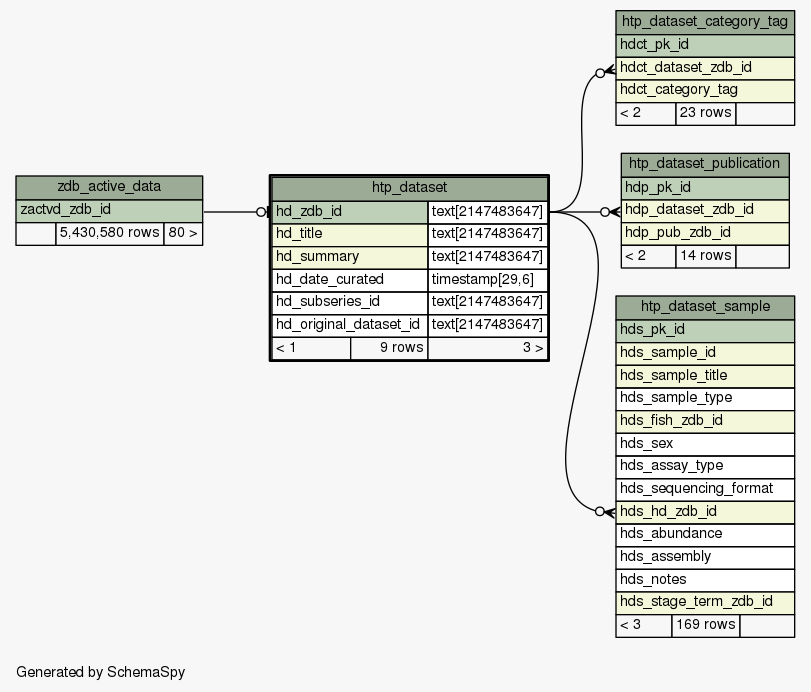
Task: Select the htp_dataset_publication table title
Action: [x=705, y=163]
